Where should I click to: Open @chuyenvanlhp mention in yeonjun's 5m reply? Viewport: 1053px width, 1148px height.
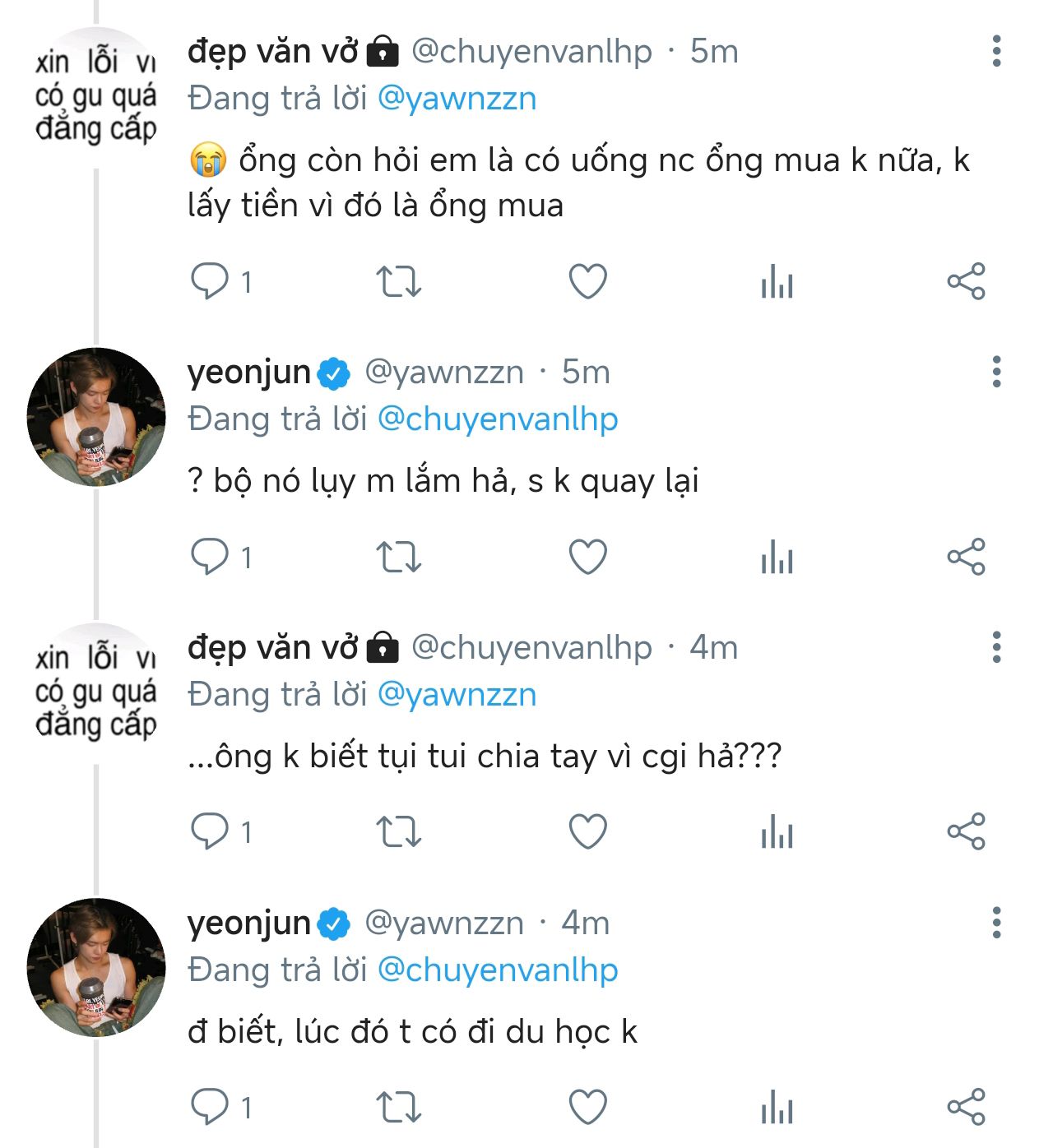click(498, 419)
